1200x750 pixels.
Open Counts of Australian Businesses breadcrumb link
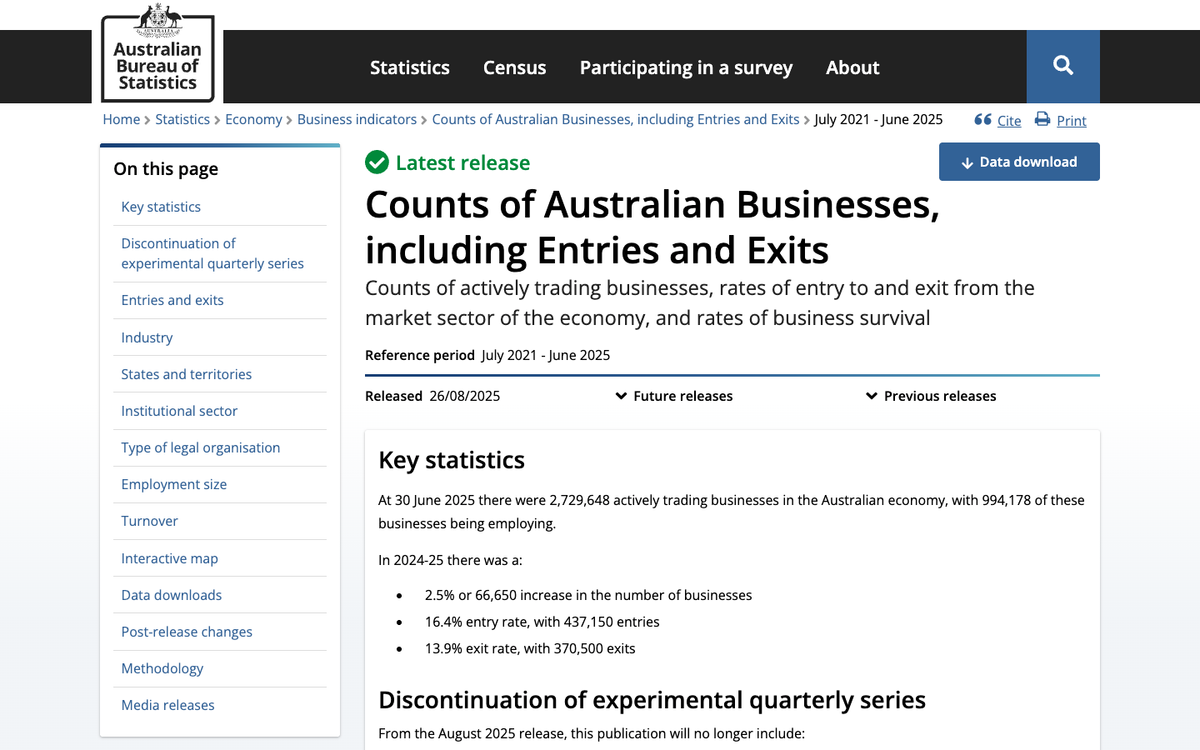(x=616, y=119)
